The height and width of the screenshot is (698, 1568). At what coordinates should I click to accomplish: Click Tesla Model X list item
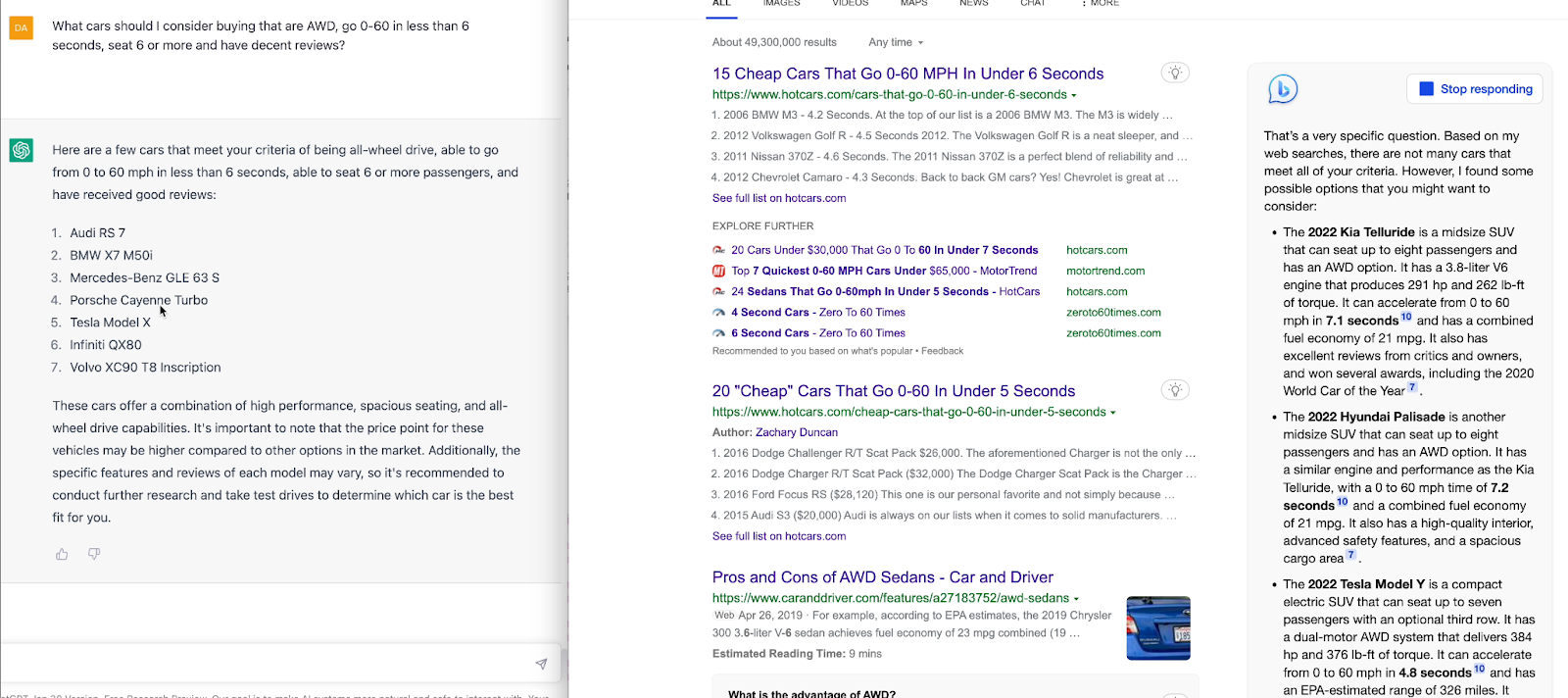tap(110, 323)
